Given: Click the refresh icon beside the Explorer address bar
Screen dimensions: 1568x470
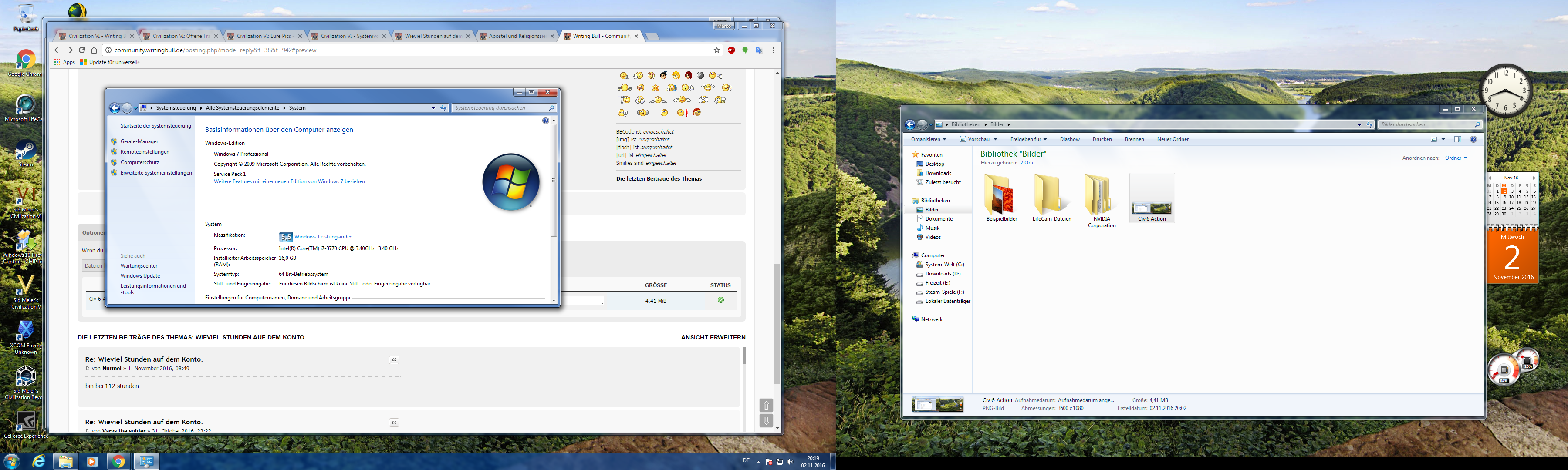Looking at the screenshot, I should tap(1369, 124).
